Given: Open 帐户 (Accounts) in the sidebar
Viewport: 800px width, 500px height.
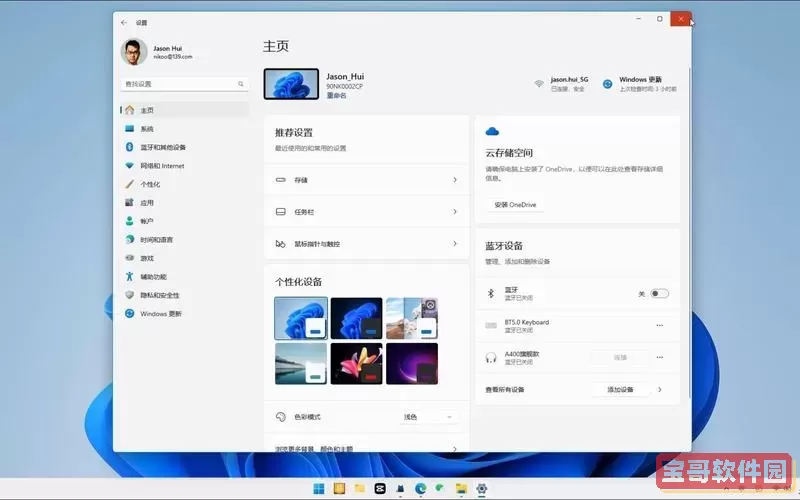Looking at the screenshot, I should pyautogui.click(x=185, y=221).
